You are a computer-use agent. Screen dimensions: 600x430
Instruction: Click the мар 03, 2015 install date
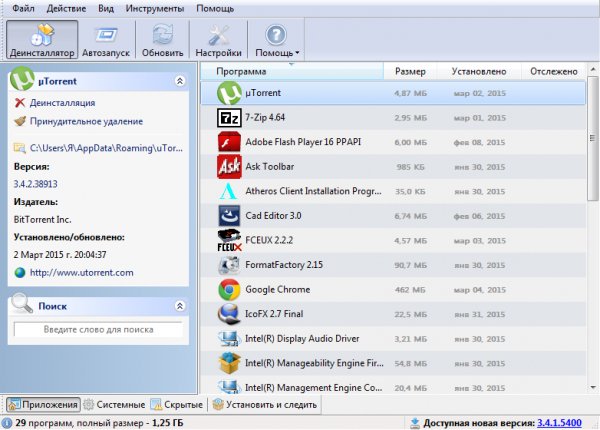coord(479,241)
